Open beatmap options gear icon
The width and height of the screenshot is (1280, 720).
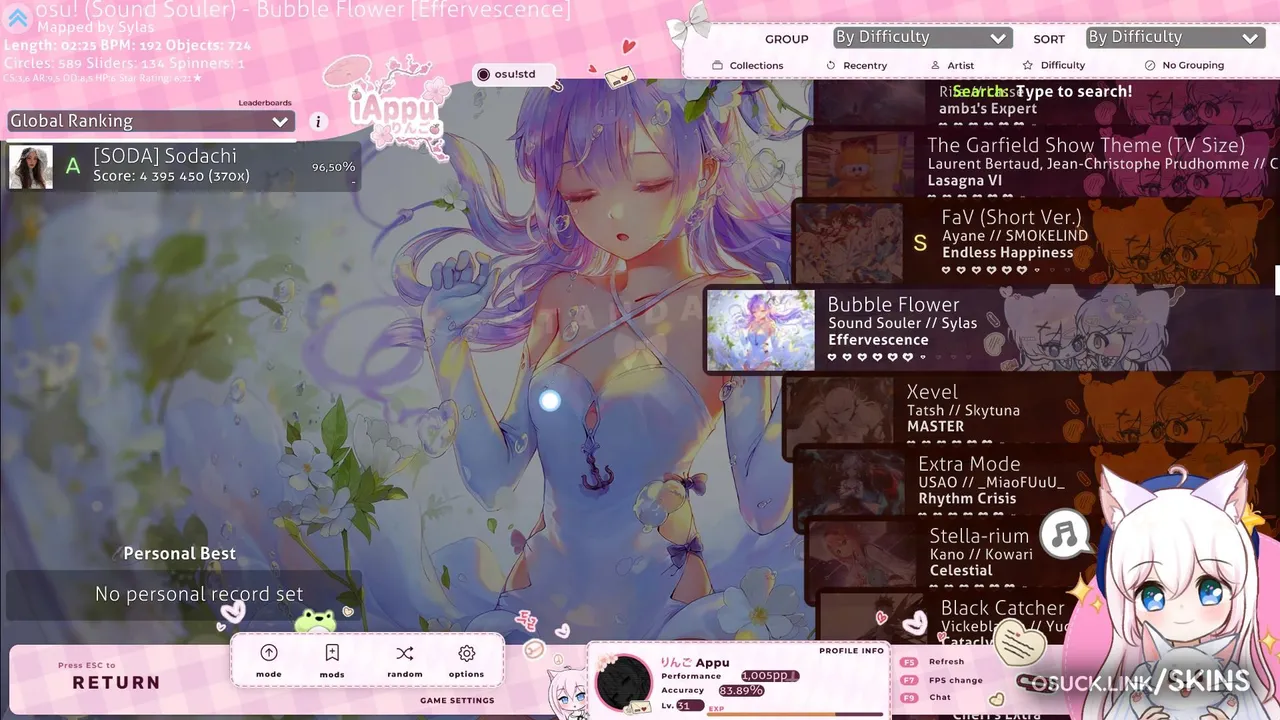pyautogui.click(x=466, y=653)
